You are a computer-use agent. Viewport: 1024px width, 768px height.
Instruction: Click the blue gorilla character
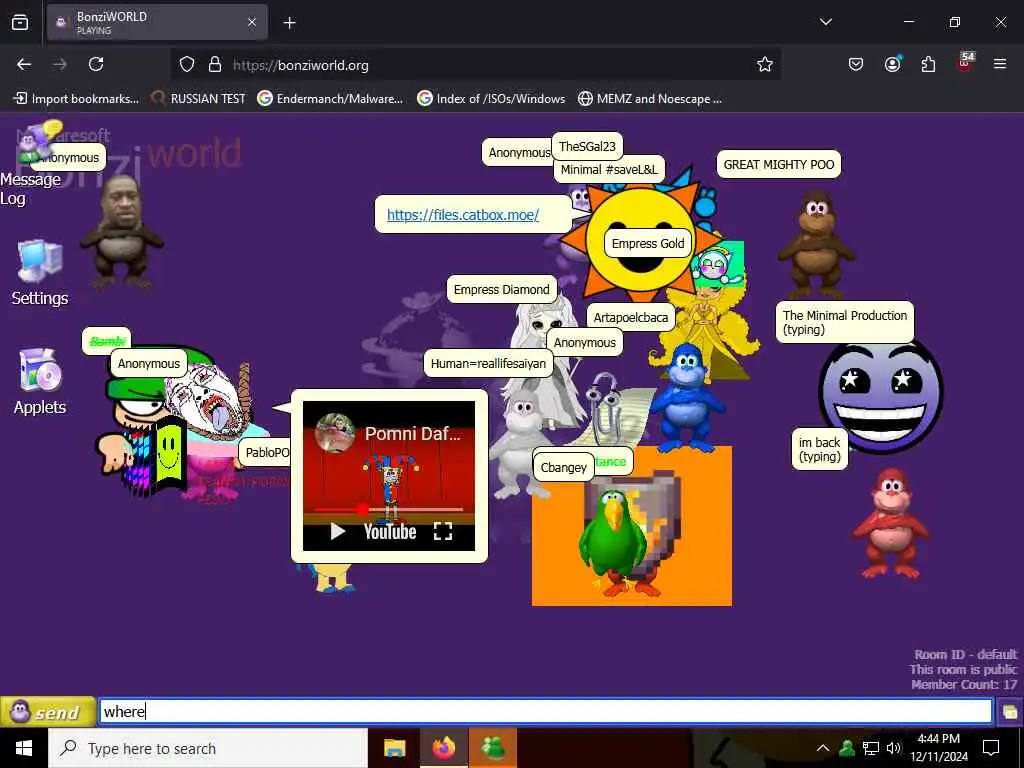[686, 398]
